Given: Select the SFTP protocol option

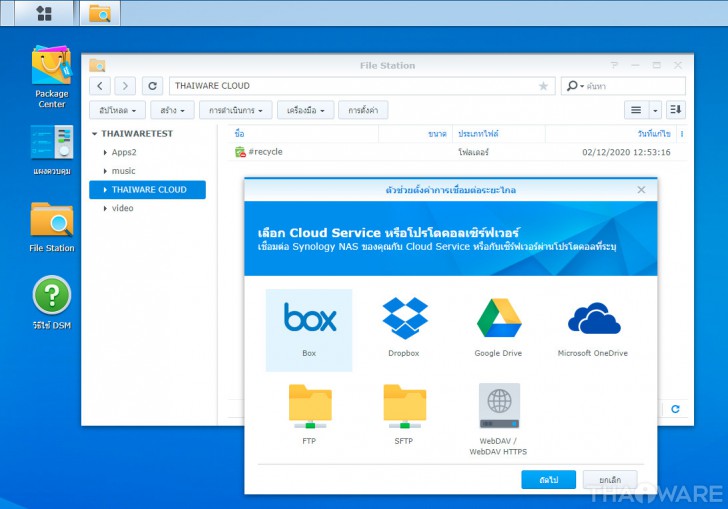Looking at the screenshot, I should (x=404, y=415).
